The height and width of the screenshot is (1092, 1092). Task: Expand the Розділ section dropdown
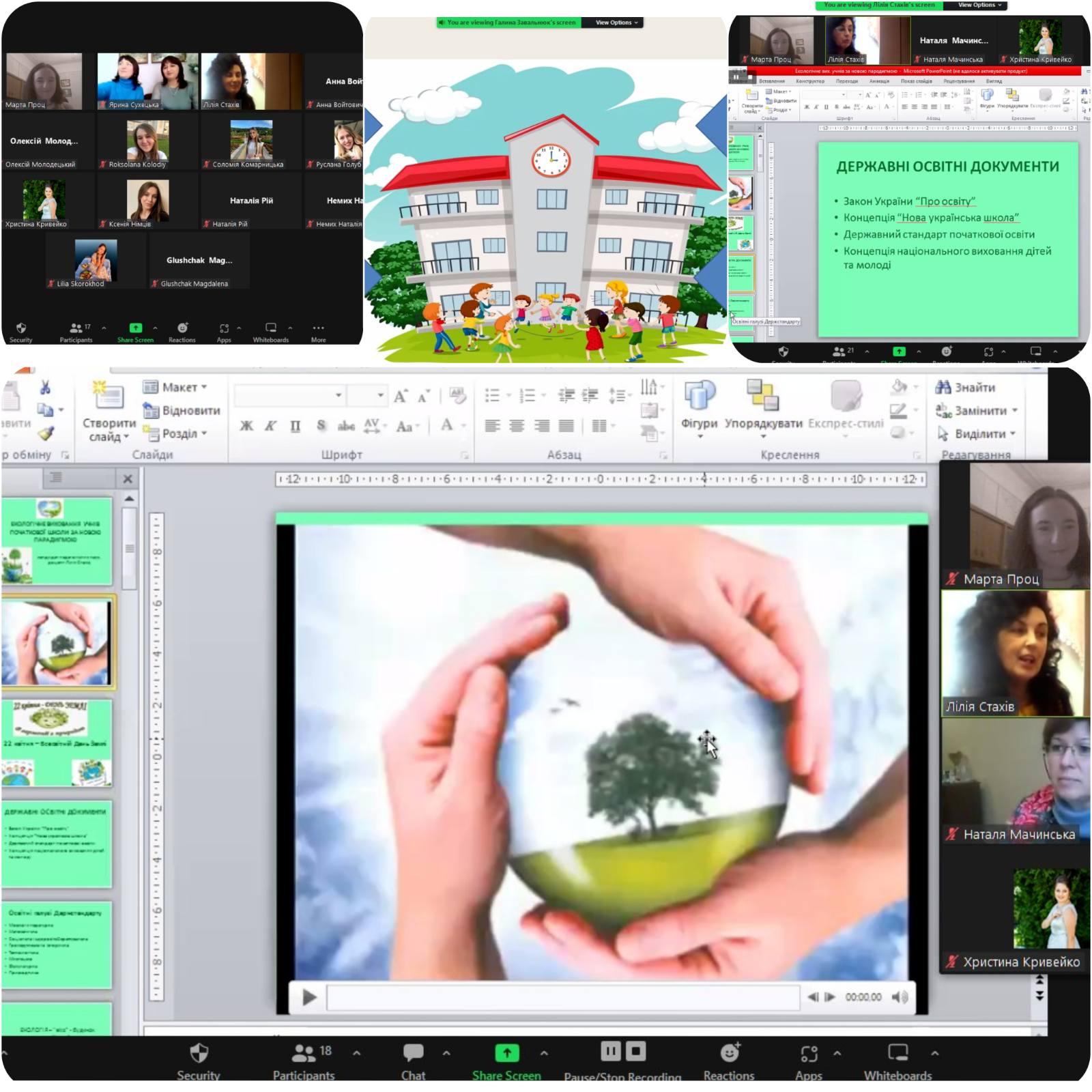click(175, 433)
